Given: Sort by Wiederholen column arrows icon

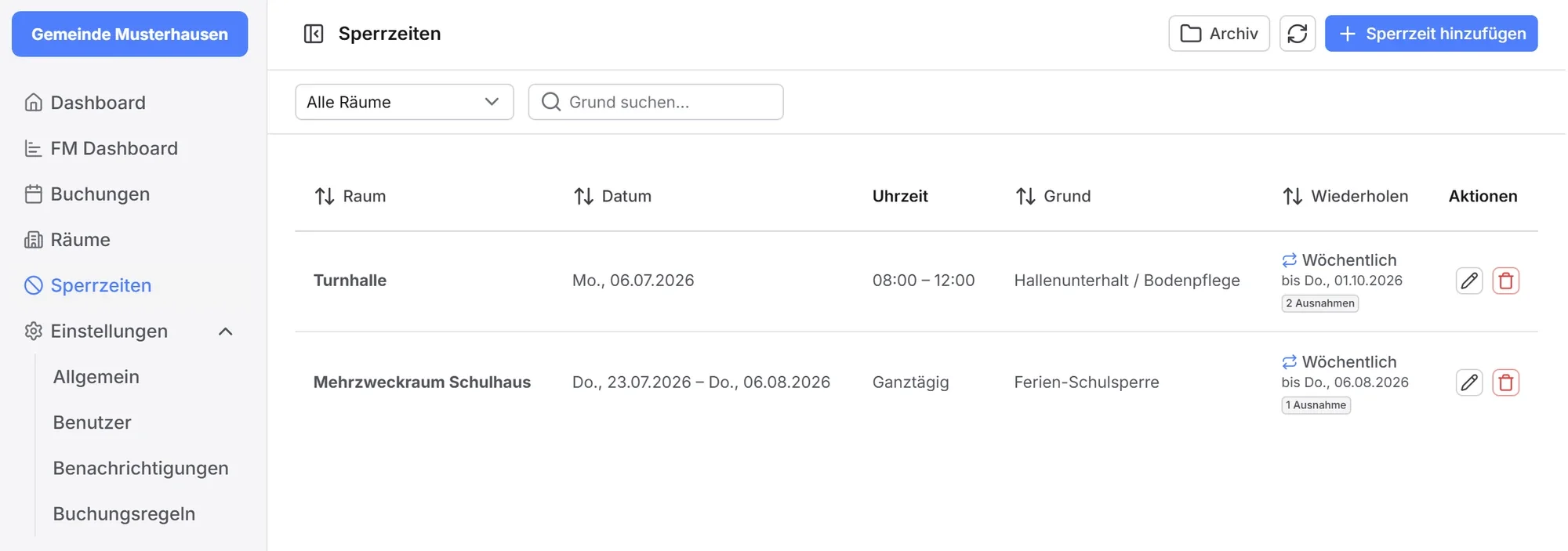Looking at the screenshot, I should (x=1293, y=196).
